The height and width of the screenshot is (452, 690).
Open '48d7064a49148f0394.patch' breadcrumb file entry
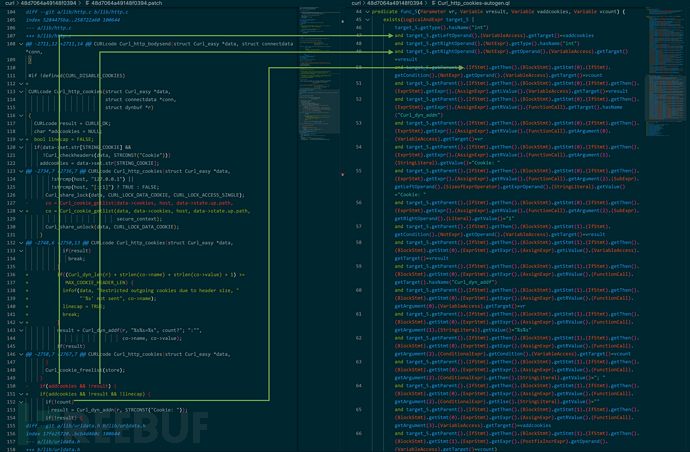pyautogui.click(x=127, y=3)
